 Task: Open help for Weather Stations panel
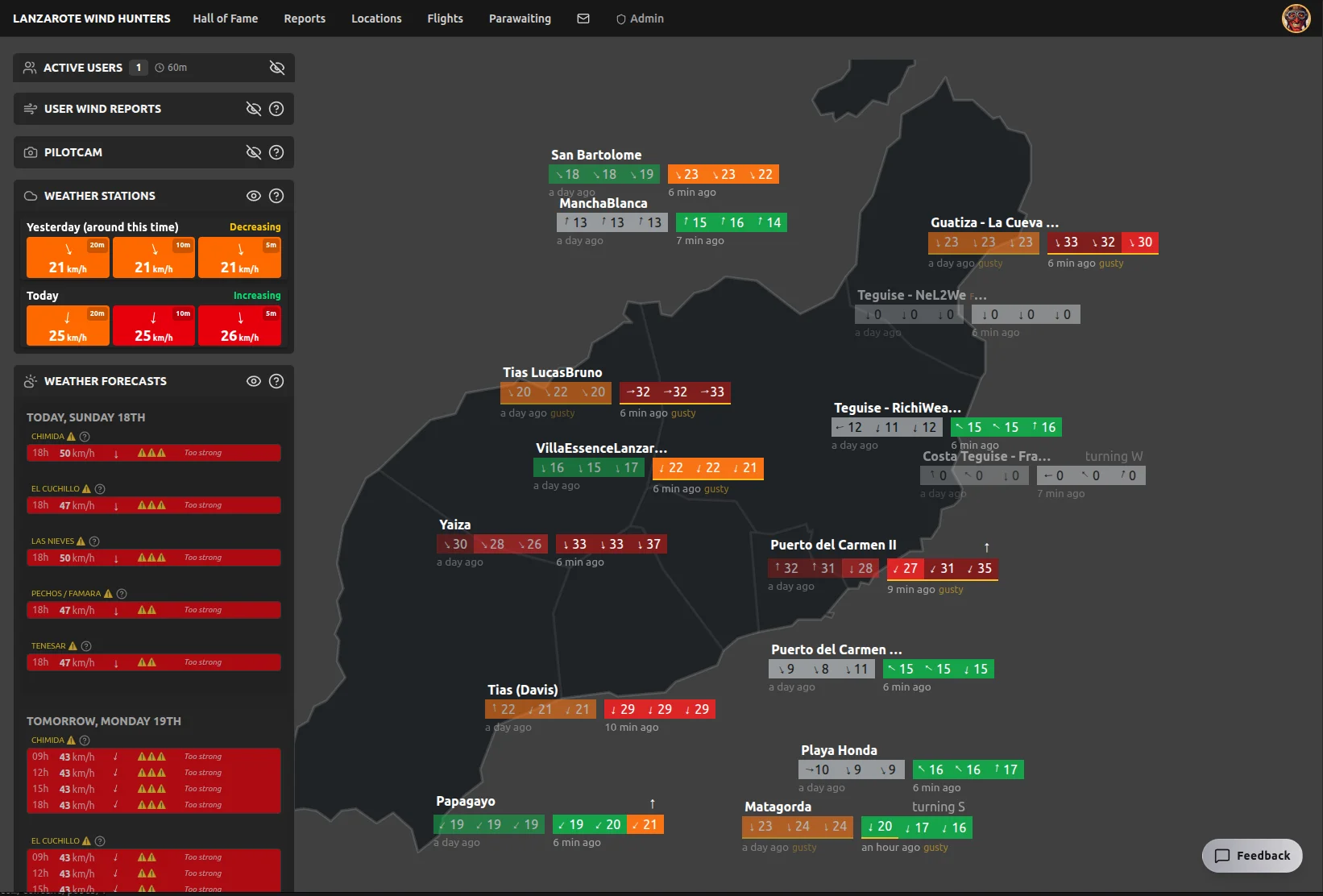(276, 196)
